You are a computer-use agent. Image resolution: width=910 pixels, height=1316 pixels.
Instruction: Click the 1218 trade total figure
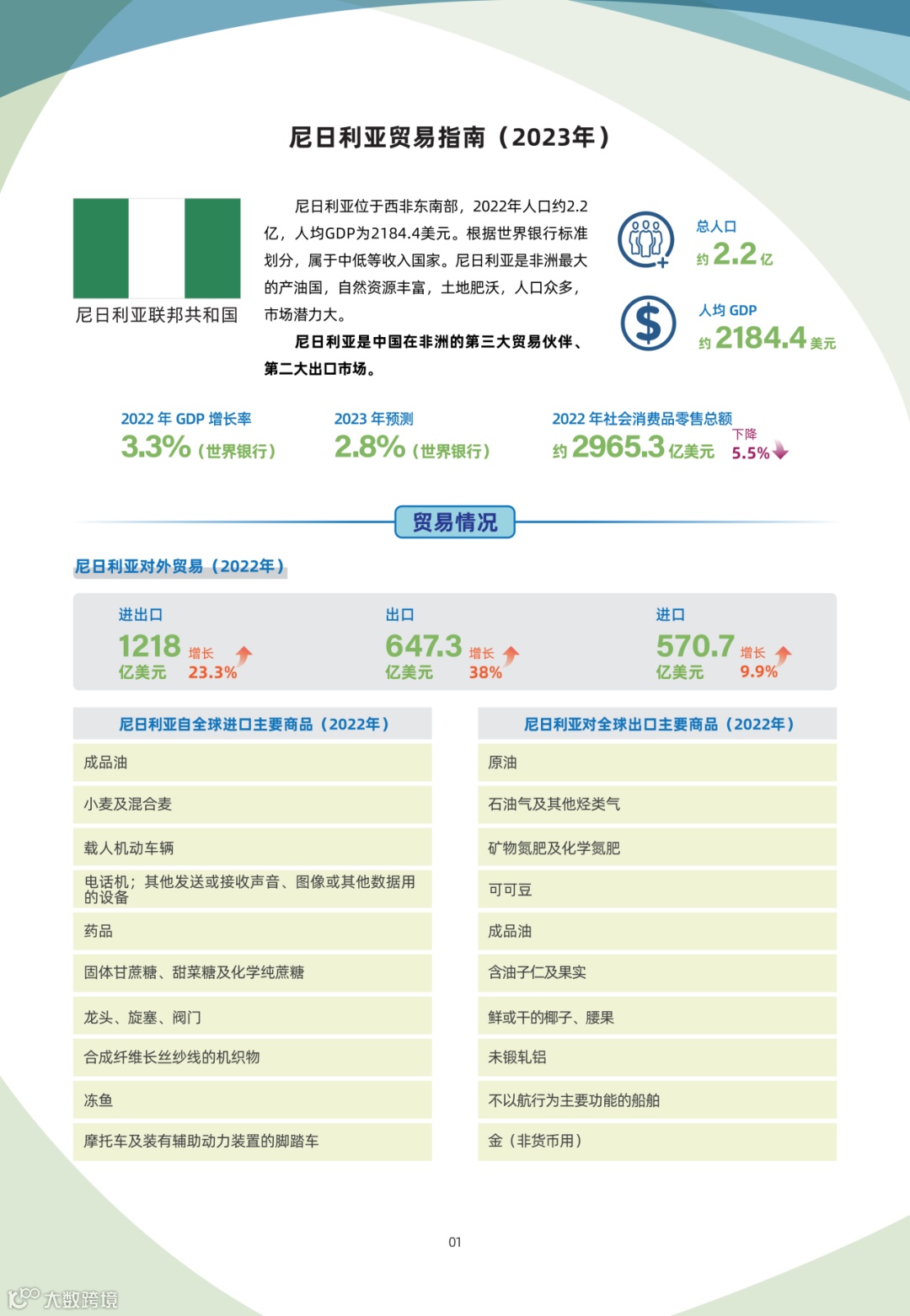pos(149,646)
